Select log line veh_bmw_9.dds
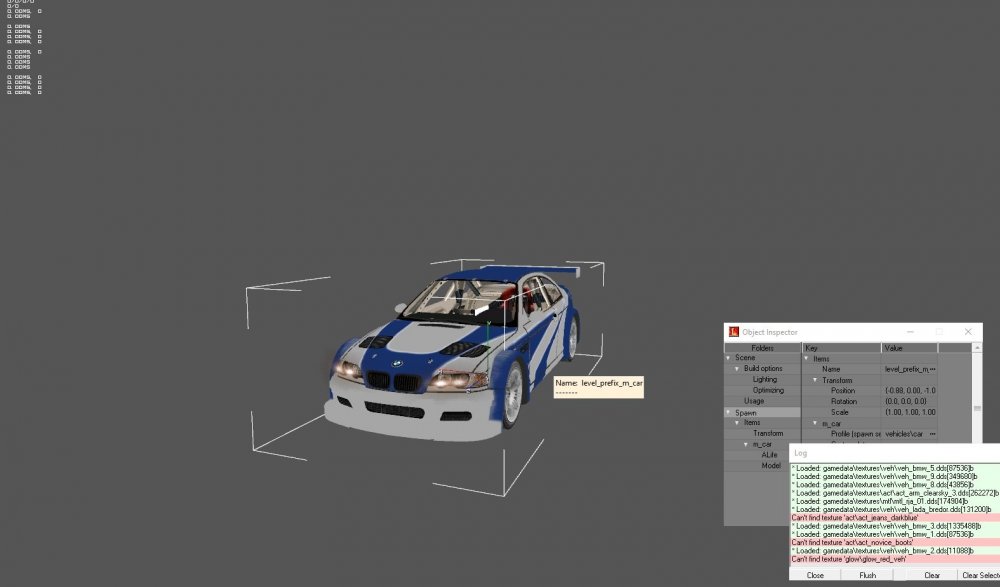The image size is (1000, 587). pos(895,477)
